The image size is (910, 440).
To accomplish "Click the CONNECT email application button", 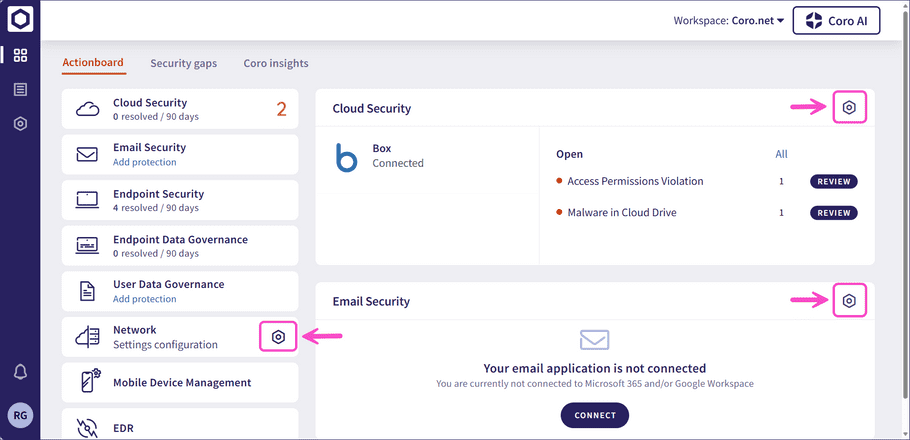I will click(594, 415).
